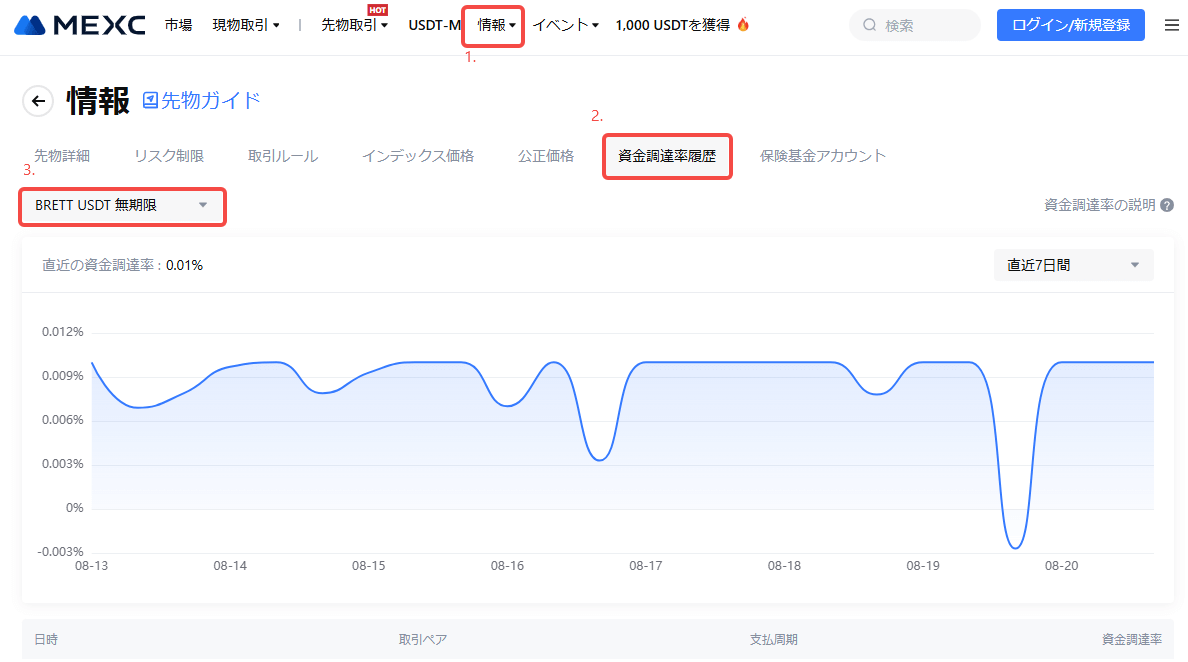Switch to the 資金調達率履歴 tab
The image size is (1188, 662).
pyautogui.click(x=667, y=156)
